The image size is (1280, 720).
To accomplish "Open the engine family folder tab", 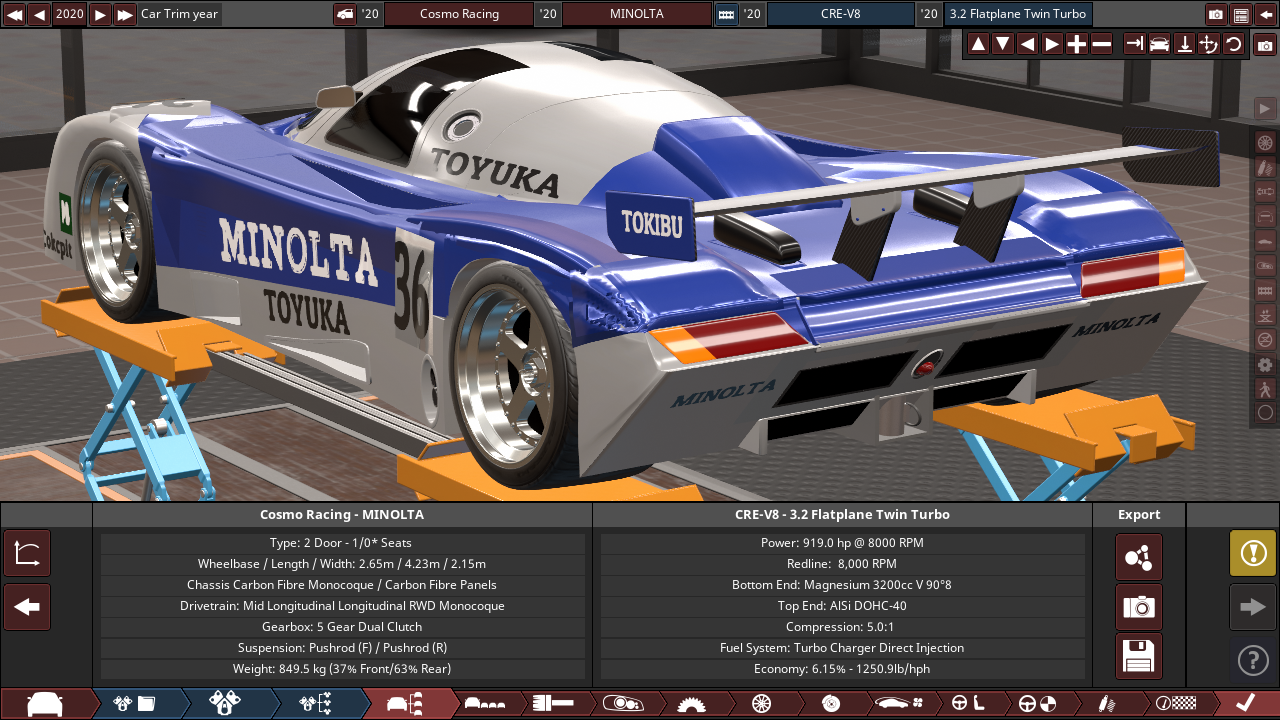I will (x=134, y=704).
